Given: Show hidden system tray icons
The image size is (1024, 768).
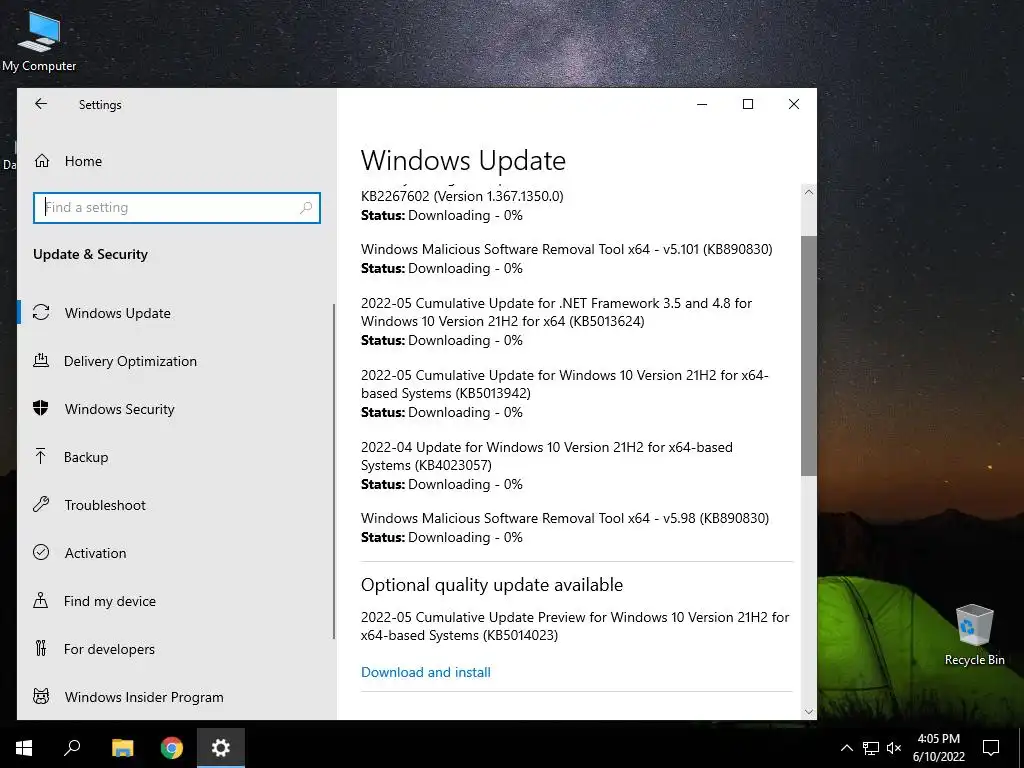Looking at the screenshot, I should pos(846,748).
